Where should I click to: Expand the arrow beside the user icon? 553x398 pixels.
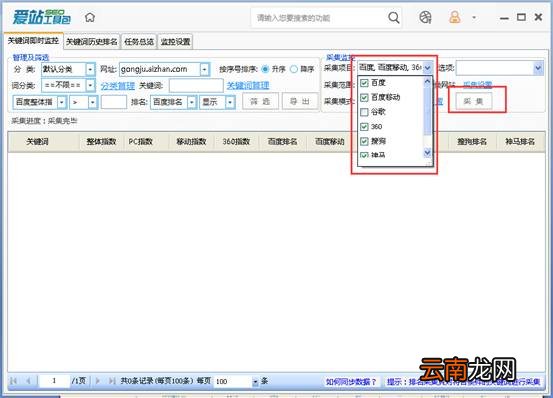[474, 17]
